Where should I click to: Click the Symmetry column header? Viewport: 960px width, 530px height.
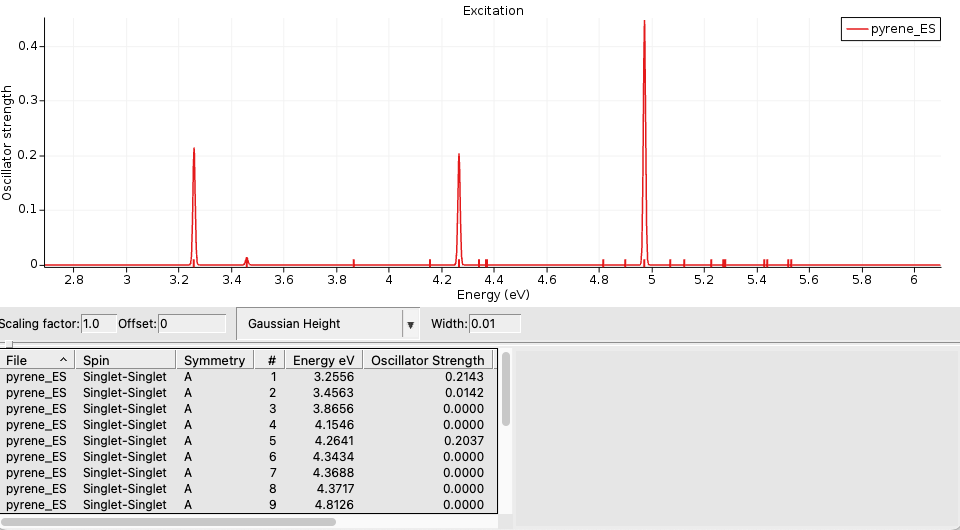214,360
